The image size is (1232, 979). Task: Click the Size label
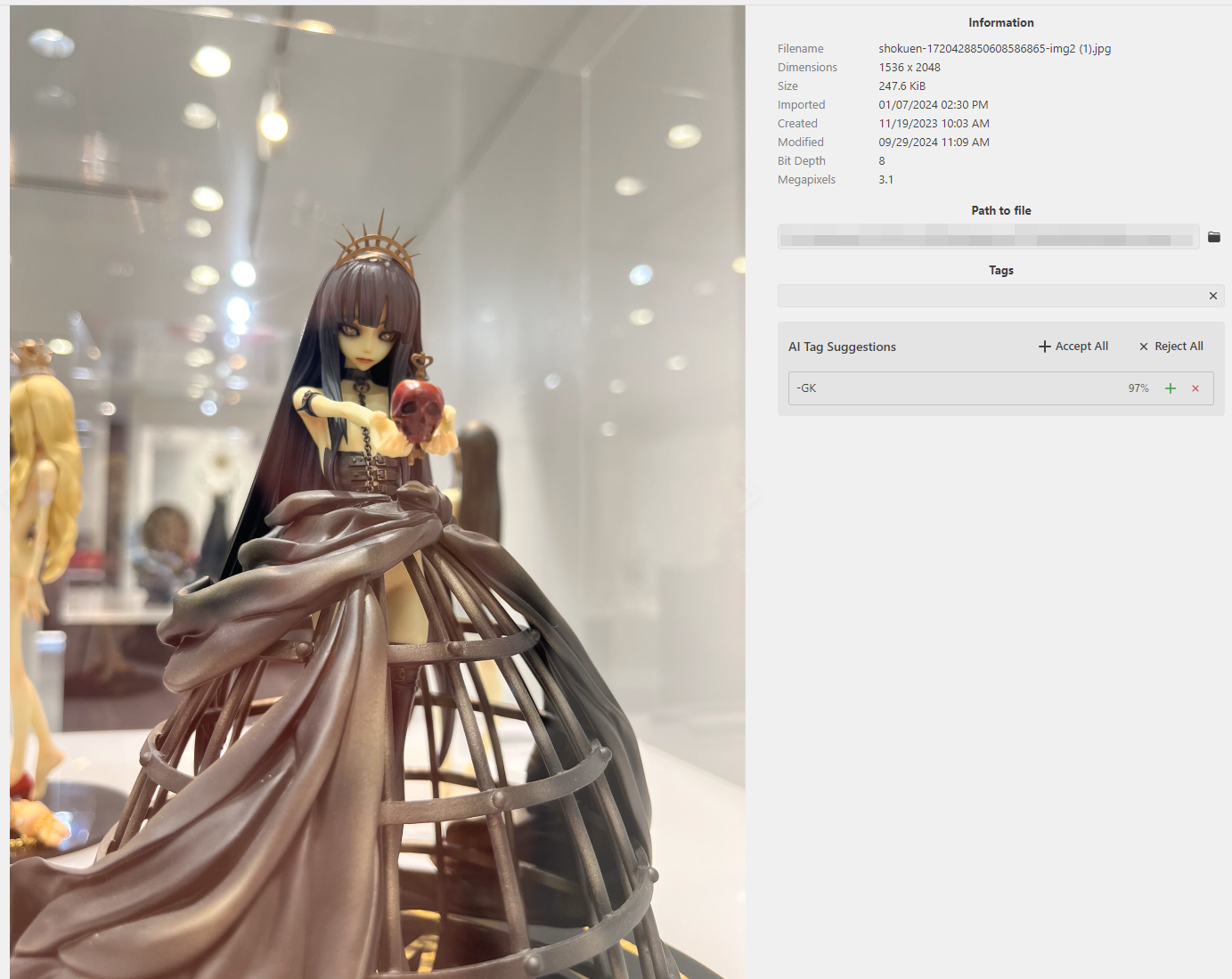tap(787, 86)
